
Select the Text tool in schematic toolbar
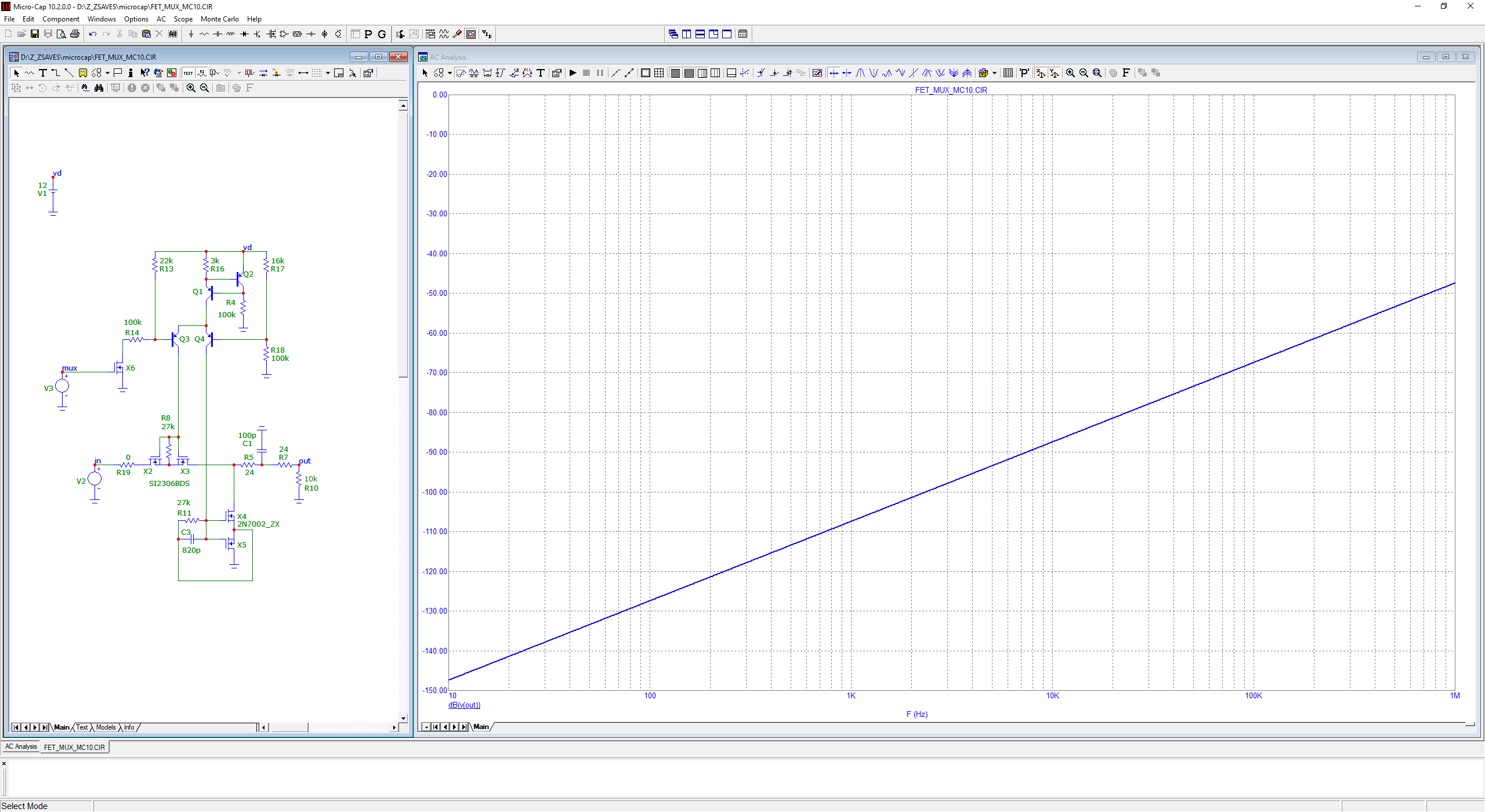coord(43,73)
